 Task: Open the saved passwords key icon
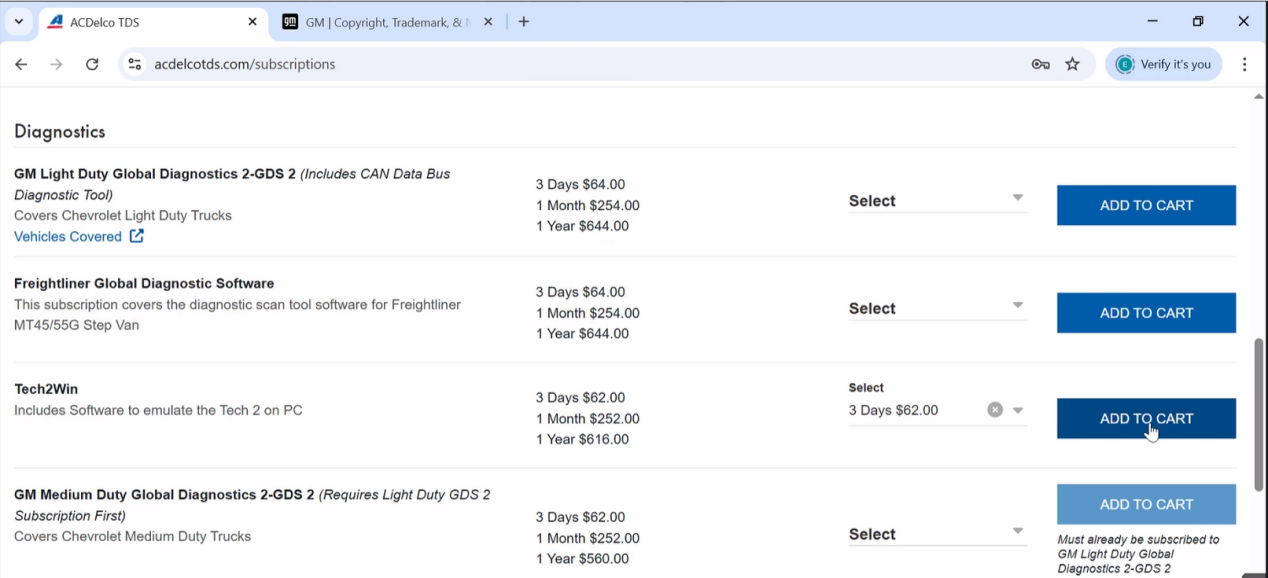pos(1040,64)
